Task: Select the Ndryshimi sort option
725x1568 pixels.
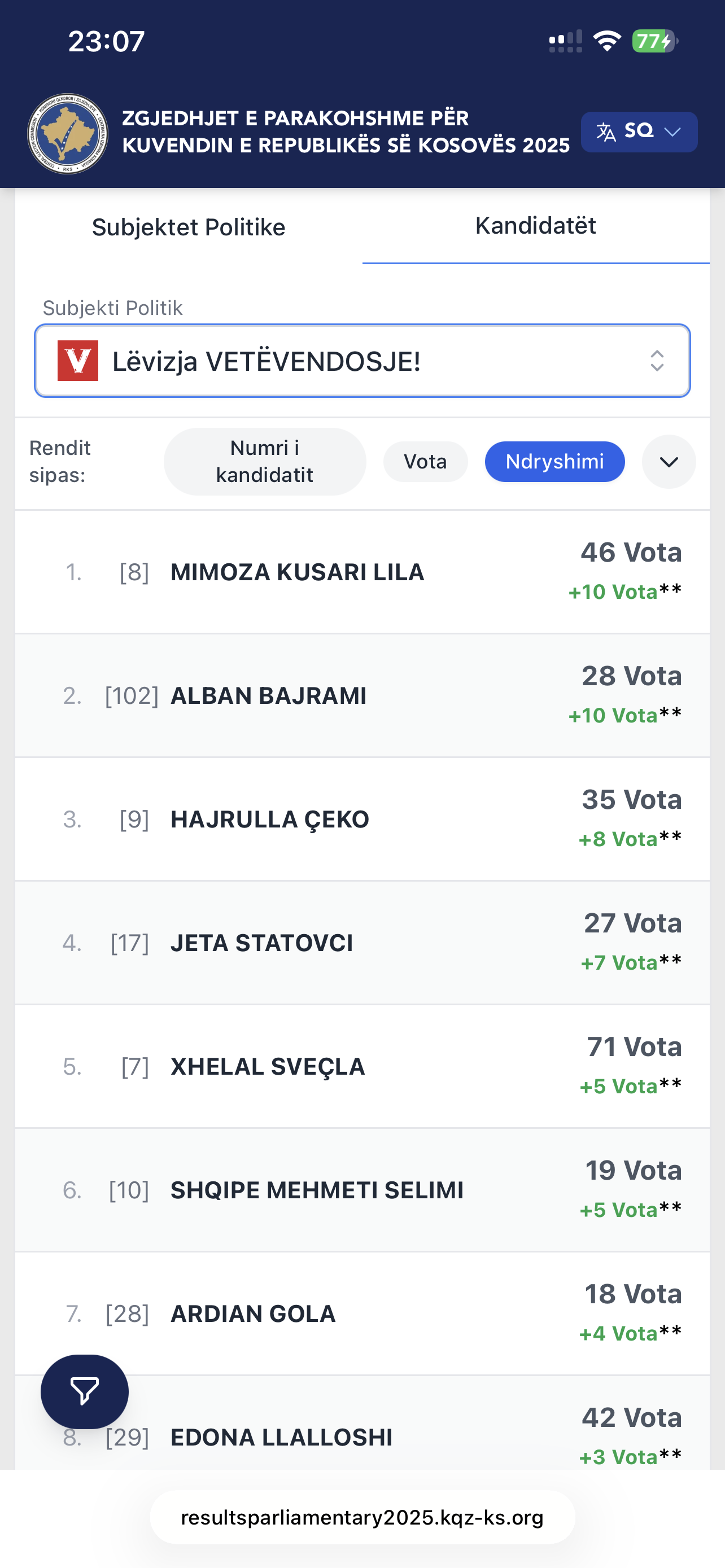Action: click(554, 462)
